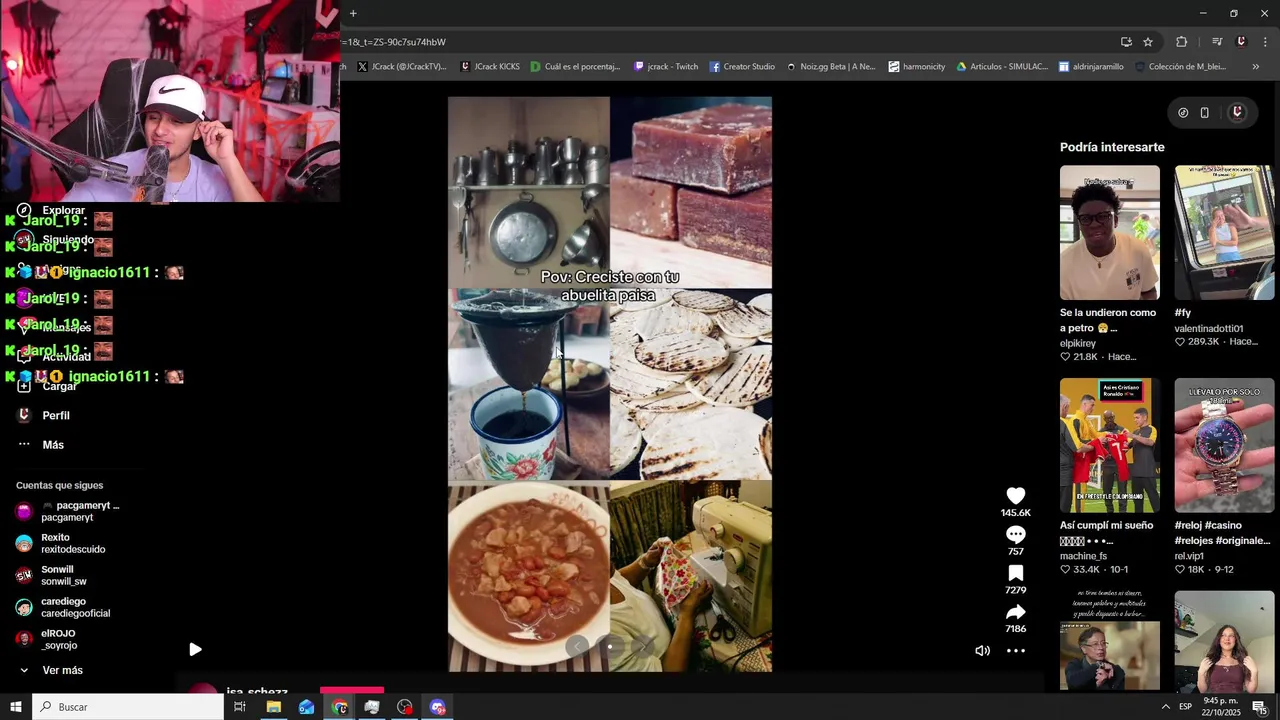Open the comments showing 757
The image size is (1280, 720).
point(1015,535)
